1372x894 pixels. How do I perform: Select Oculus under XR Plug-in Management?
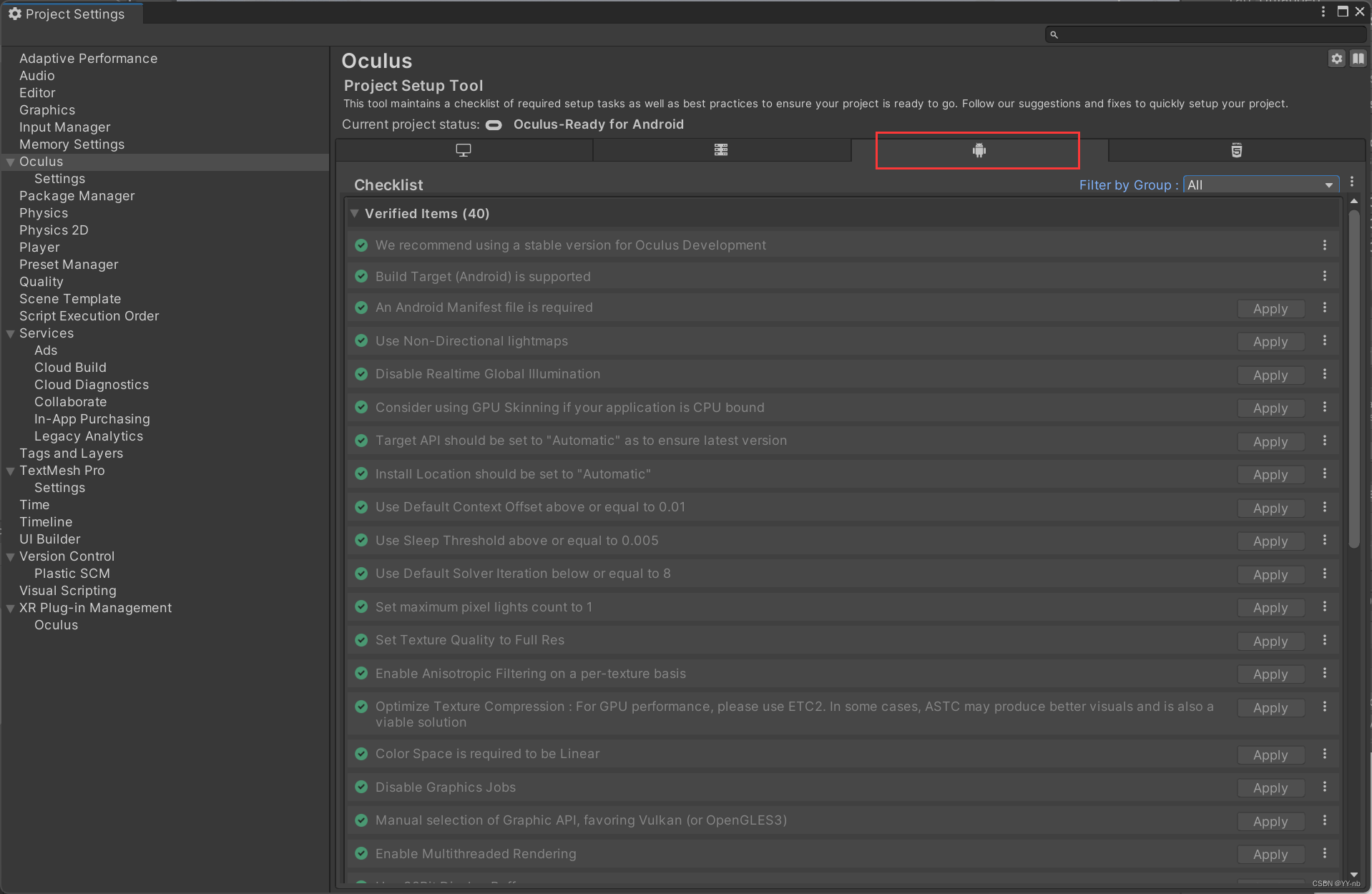[x=56, y=625]
